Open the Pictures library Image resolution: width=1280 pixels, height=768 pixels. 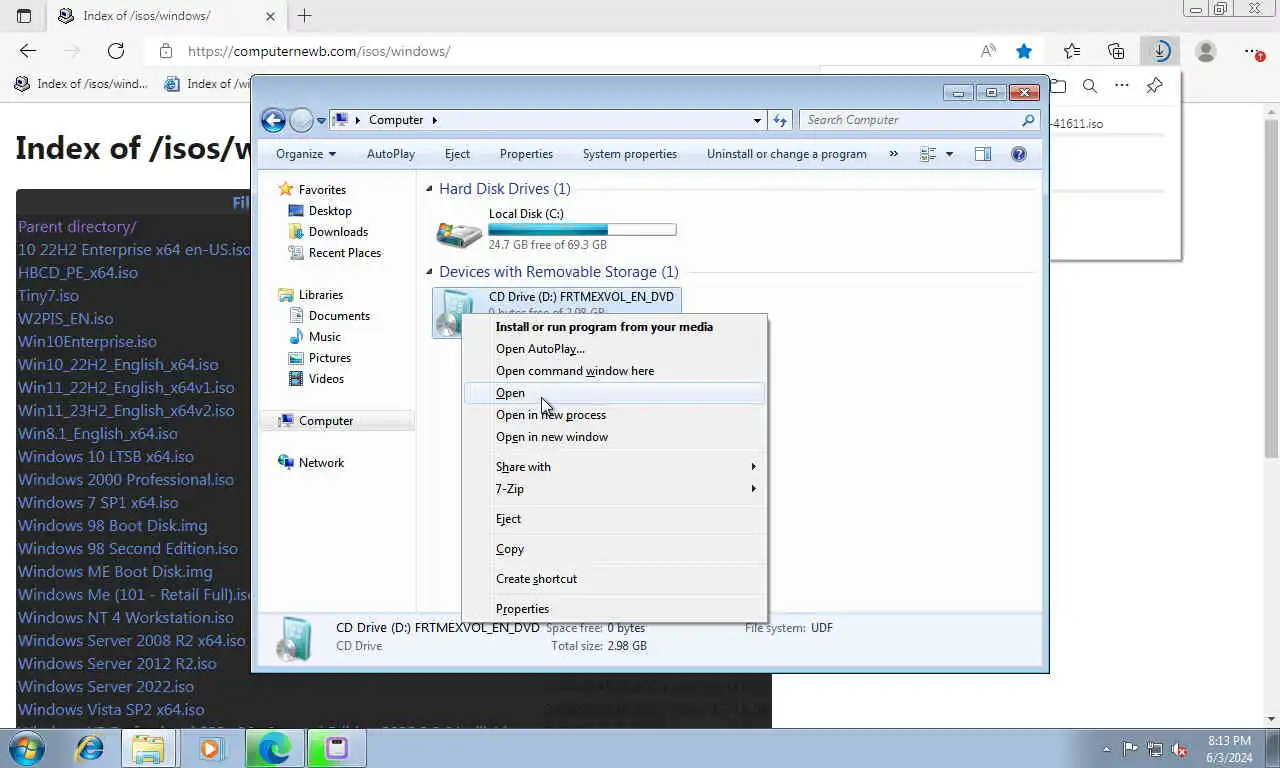click(x=329, y=358)
